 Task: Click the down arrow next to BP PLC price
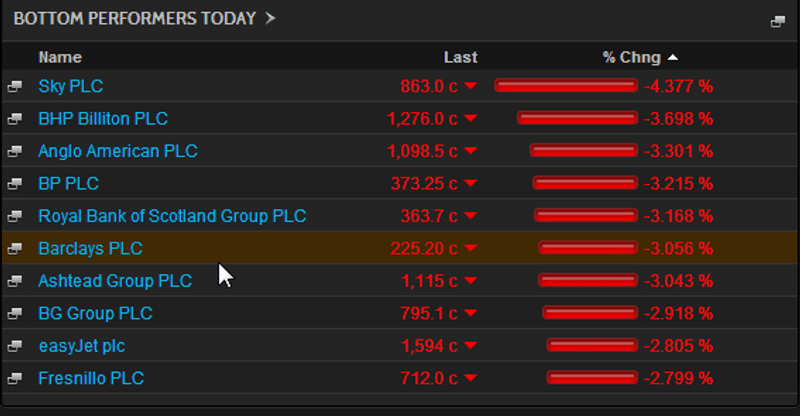coord(470,183)
